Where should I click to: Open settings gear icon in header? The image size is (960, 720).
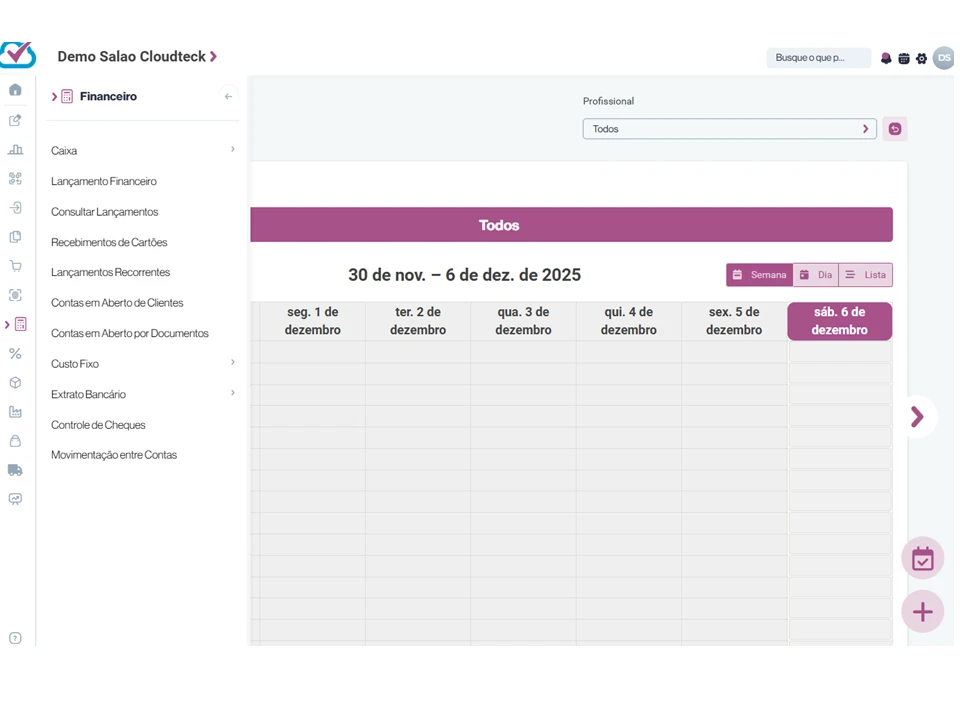pos(921,58)
